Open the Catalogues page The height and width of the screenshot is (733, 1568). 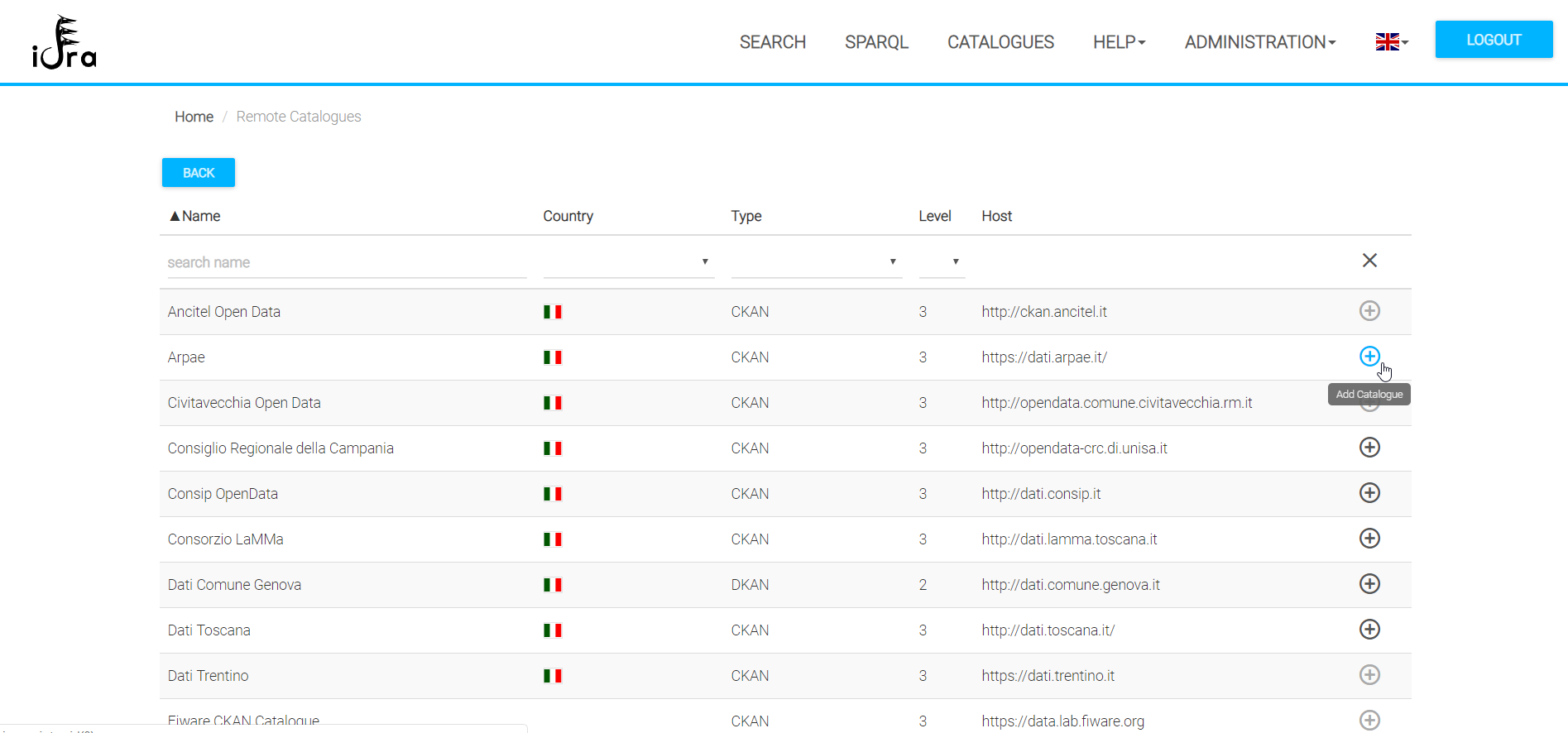pos(1000,42)
